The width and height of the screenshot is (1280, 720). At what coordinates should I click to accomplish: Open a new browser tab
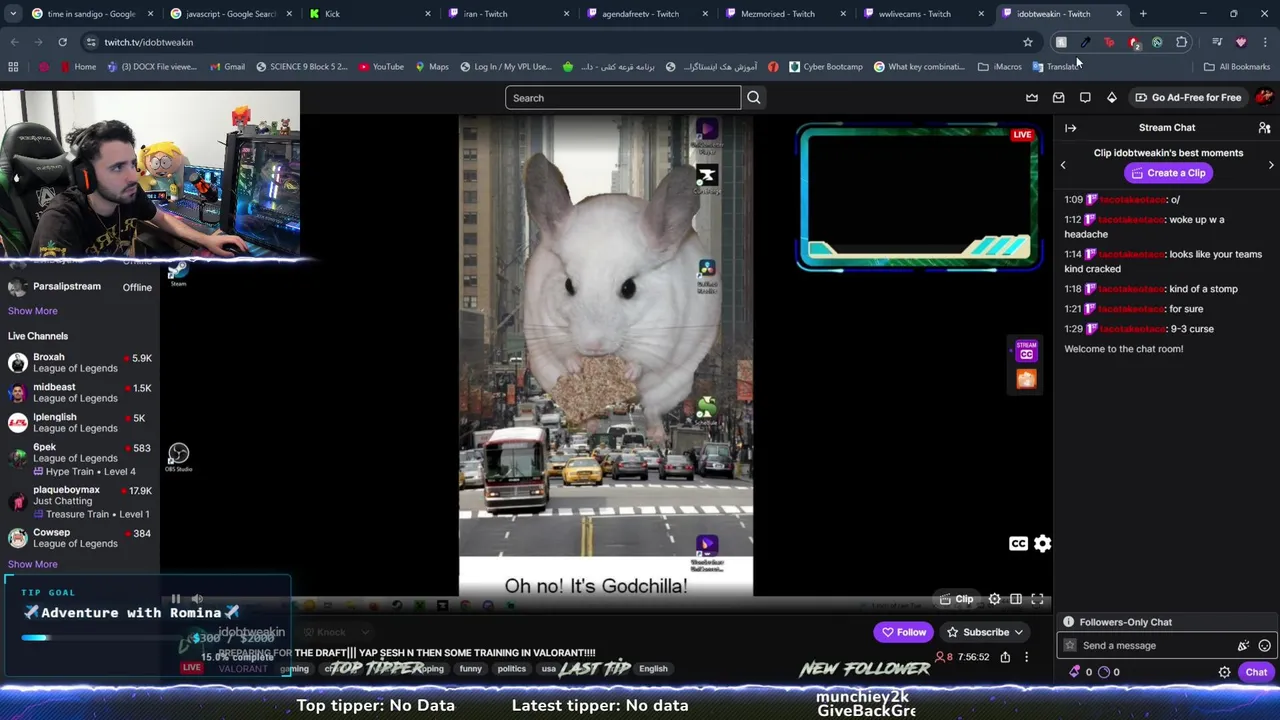point(1143,14)
